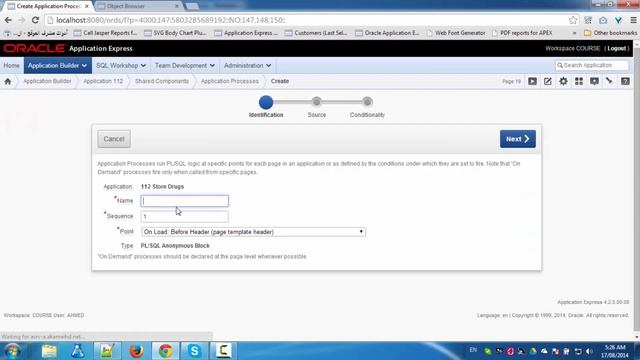Image resolution: width=640 pixels, height=360 pixels.
Task: Click the Next button
Action: click(x=518, y=139)
